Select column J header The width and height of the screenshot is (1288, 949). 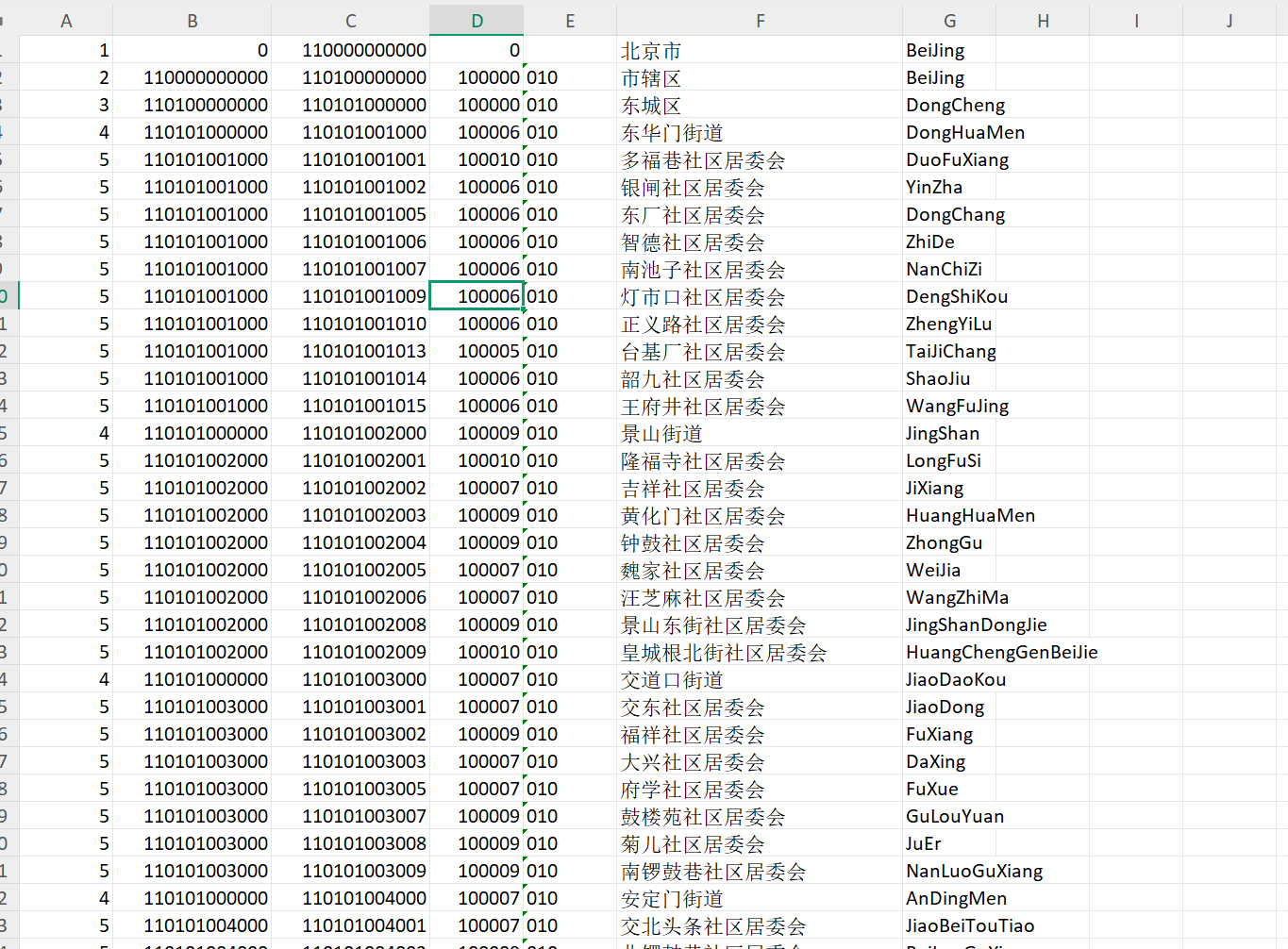pos(1229,21)
